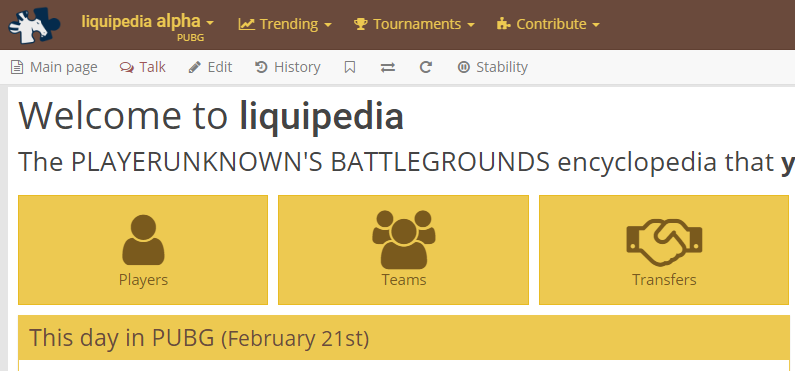Click the PUBG label under wiki name

point(191,38)
